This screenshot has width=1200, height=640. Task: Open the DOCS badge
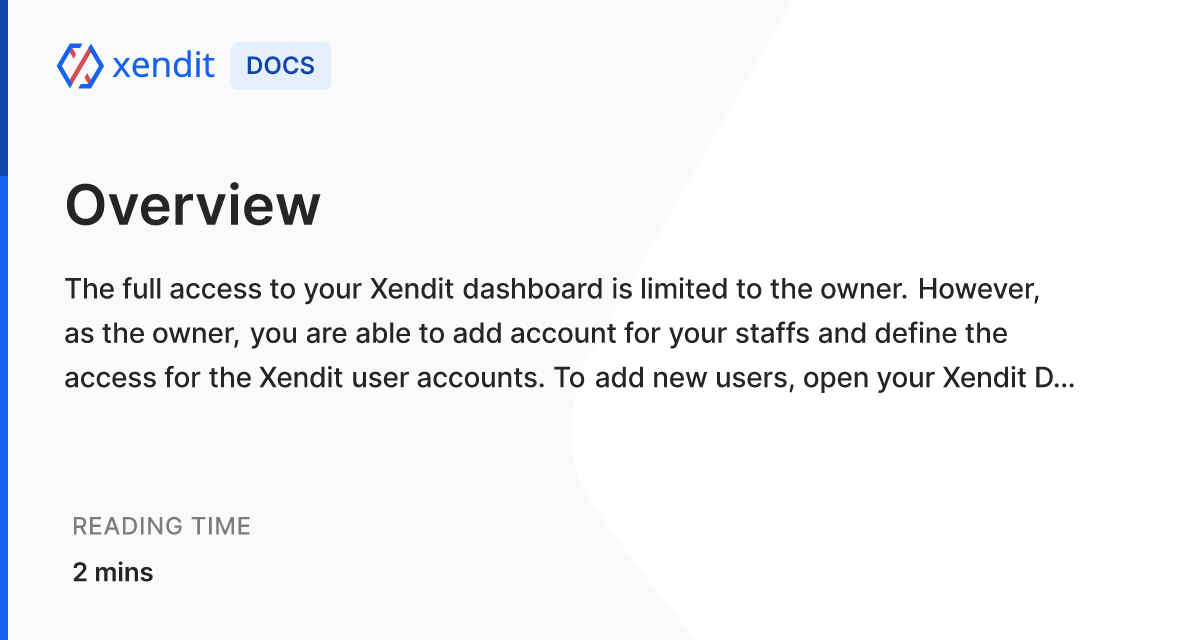280,66
